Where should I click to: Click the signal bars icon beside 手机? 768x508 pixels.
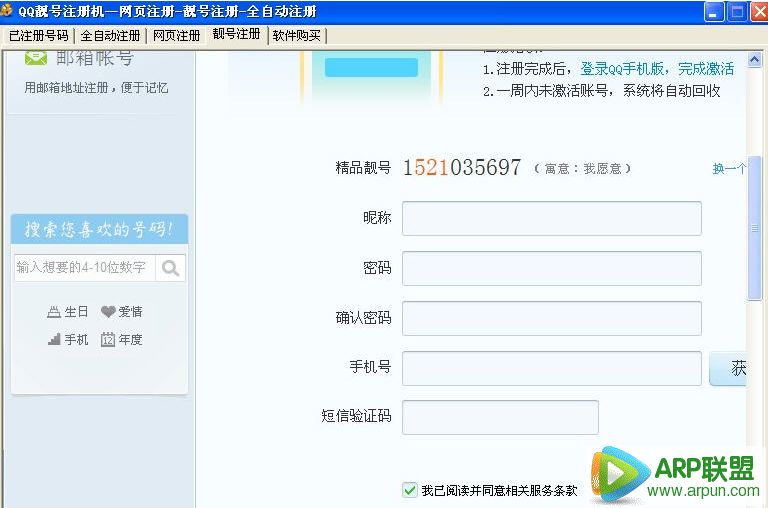[54, 339]
